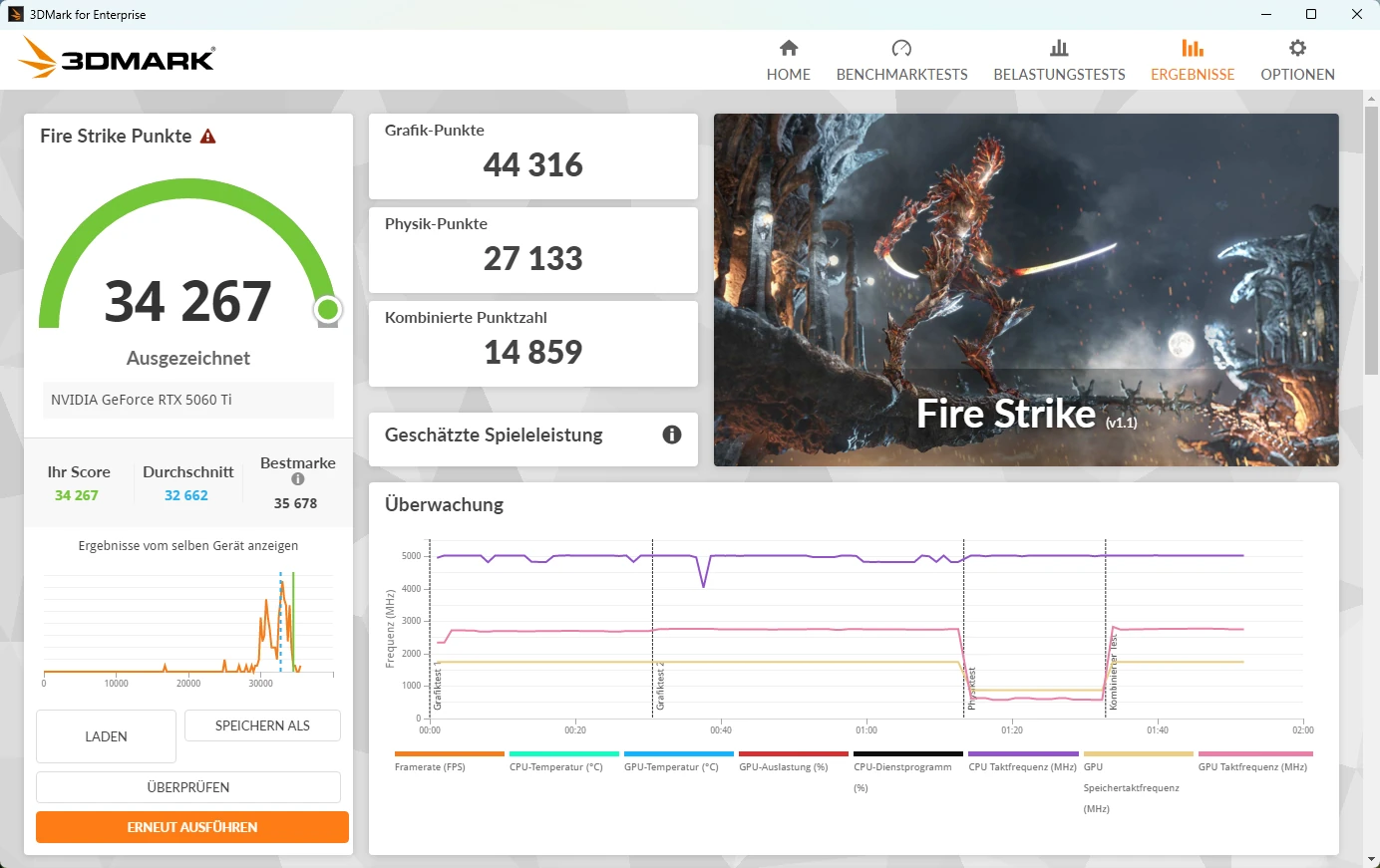
Task: Open Benchmarktests via the gauge icon
Action: tap(901, 48)
